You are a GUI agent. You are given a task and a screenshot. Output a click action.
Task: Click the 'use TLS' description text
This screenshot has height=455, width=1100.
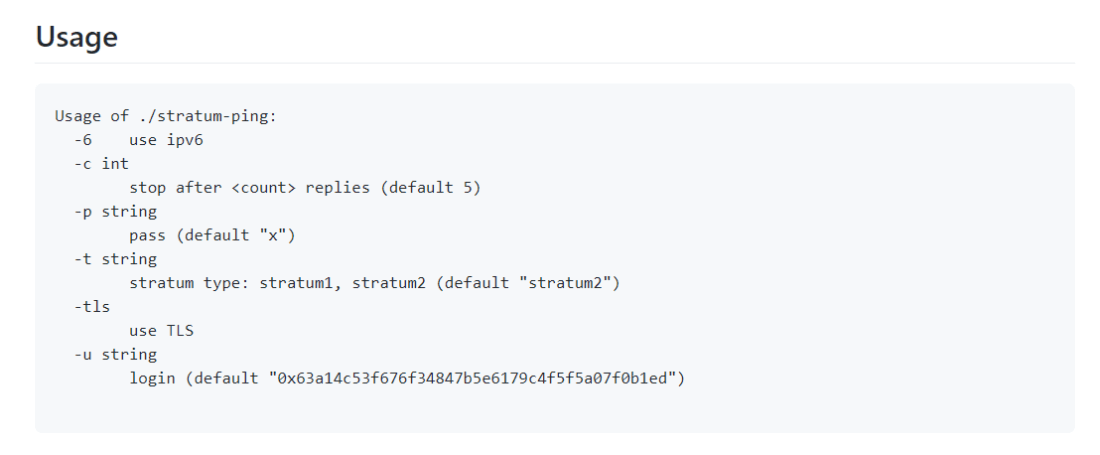tap(161, 331)
